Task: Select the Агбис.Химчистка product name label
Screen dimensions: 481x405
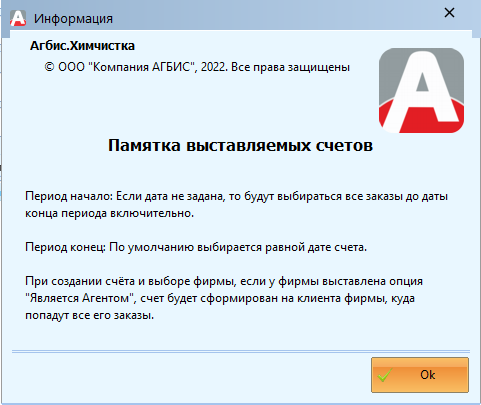Action: coord(82,46)
